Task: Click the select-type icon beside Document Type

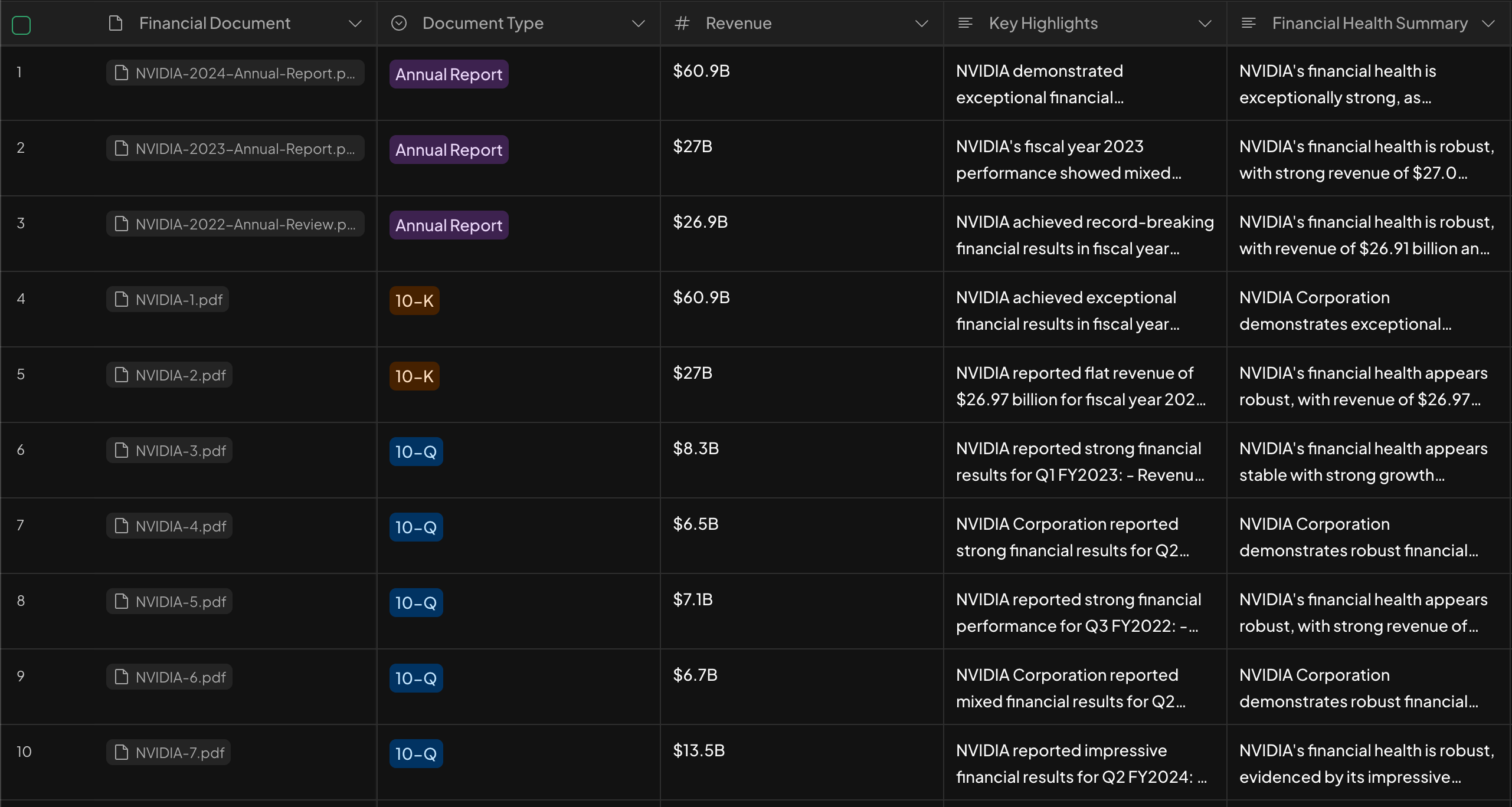Action: 399,24
